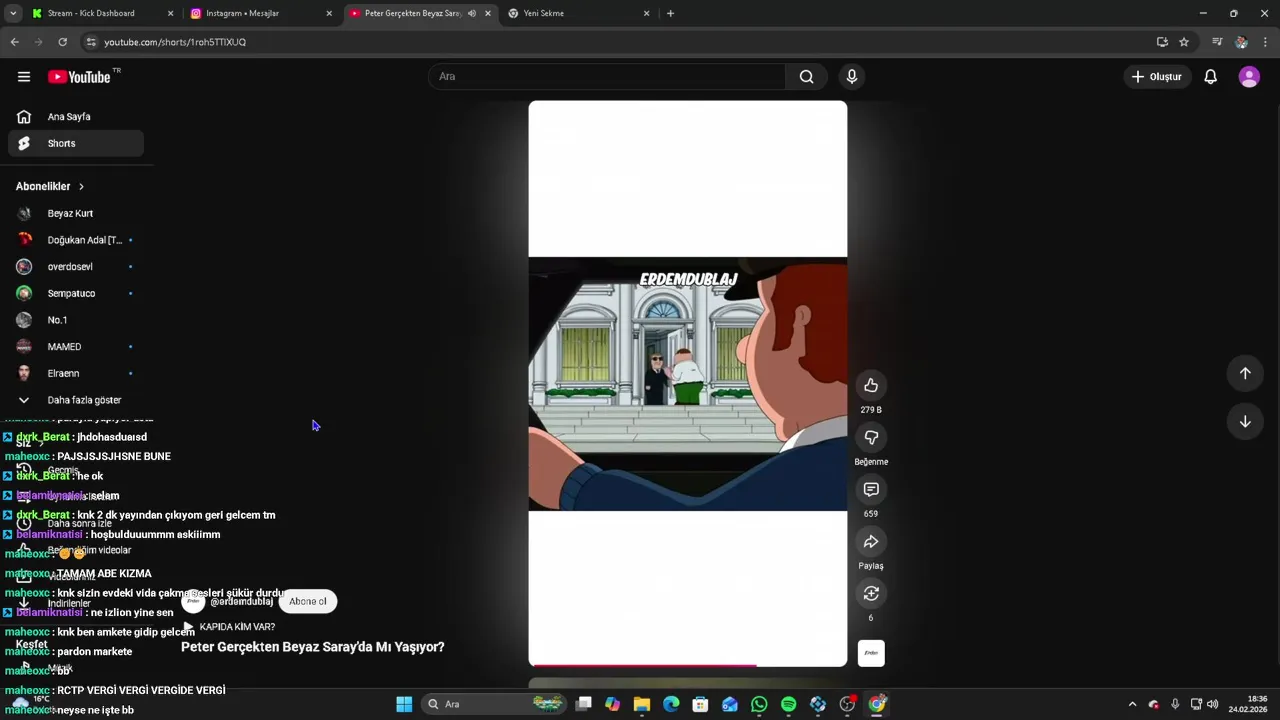Share the Short via Paylaş arrow
Viewport: 1280px width, 720px height.
[871, 542]
